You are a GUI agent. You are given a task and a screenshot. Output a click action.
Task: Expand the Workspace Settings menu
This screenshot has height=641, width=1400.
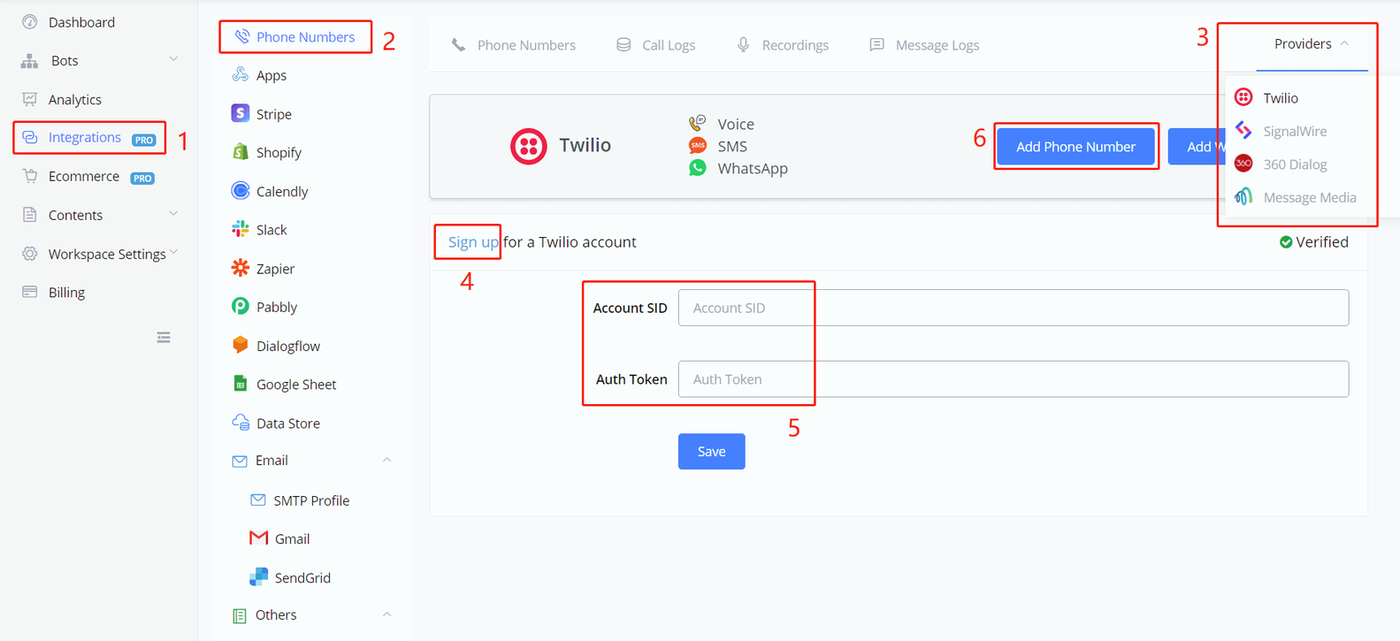174,253
